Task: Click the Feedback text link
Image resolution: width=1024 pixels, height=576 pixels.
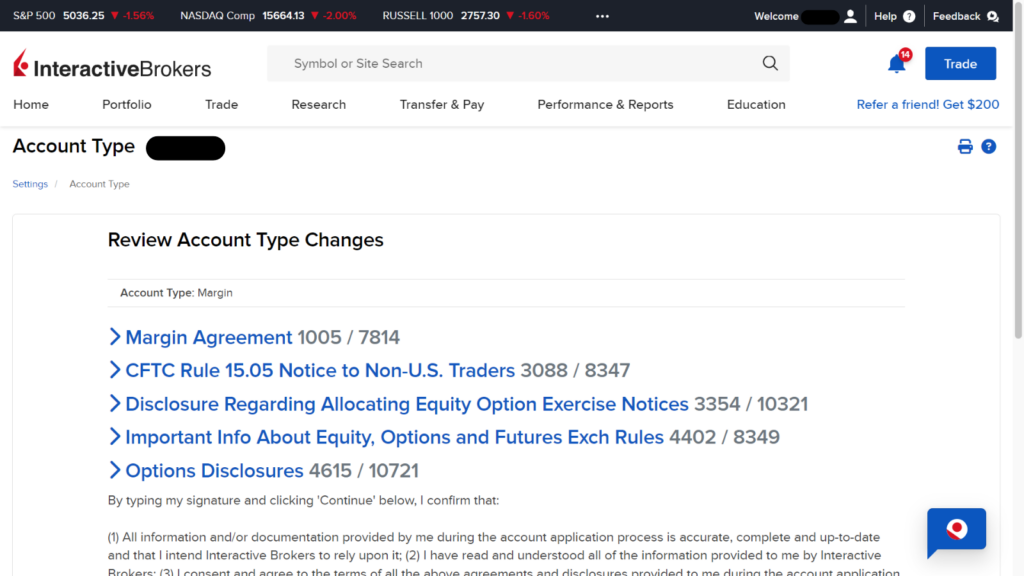Action: pyautogui.click(x=956, y=16)
